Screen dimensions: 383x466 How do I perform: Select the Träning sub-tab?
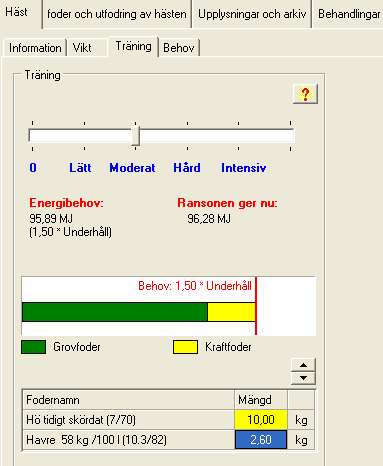pyautogui.click(x=133, y=46)
